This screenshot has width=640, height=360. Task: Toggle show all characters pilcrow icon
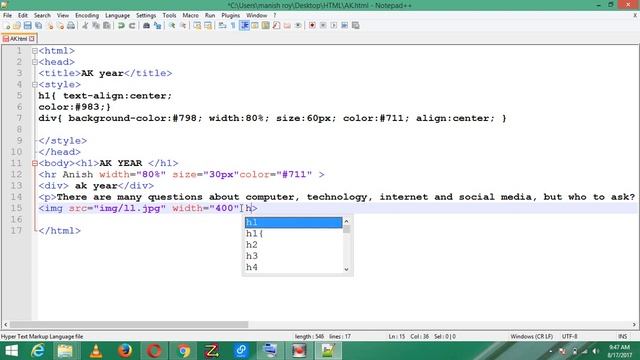[x=233, y=25]
